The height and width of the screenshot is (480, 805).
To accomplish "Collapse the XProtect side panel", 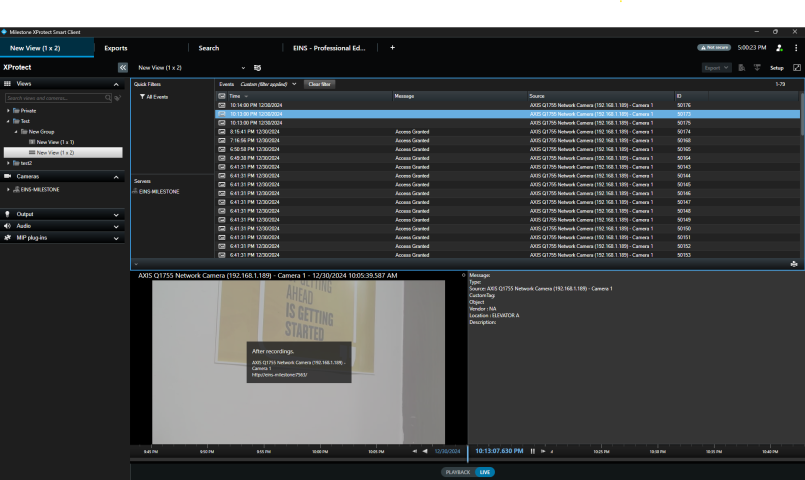I will [123, 67].
